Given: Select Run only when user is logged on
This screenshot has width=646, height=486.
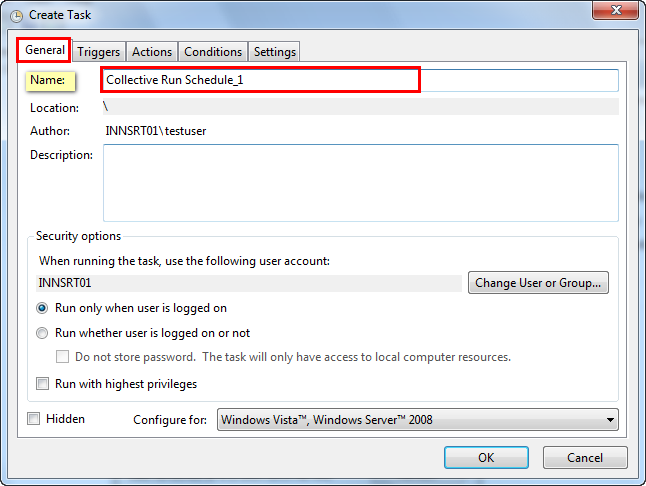Looking at the screenshot, I should [x=42, y=308].
